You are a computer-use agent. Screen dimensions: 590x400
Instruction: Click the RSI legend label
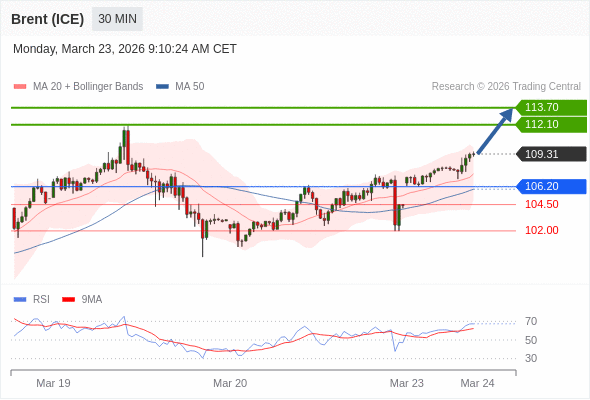pos(41,300)
